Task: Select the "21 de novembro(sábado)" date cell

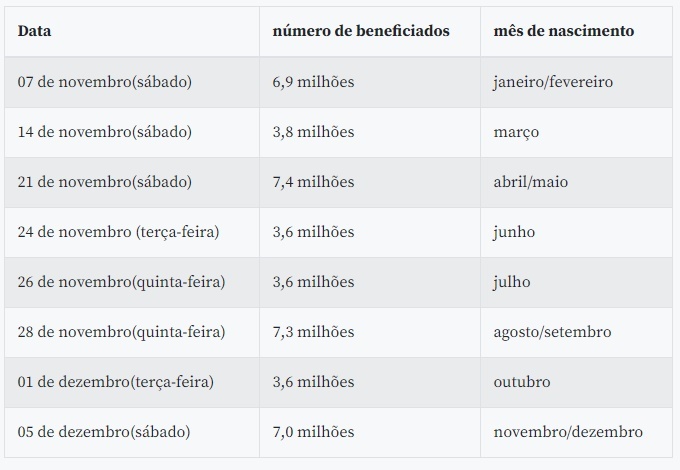Action: [104, 182]
